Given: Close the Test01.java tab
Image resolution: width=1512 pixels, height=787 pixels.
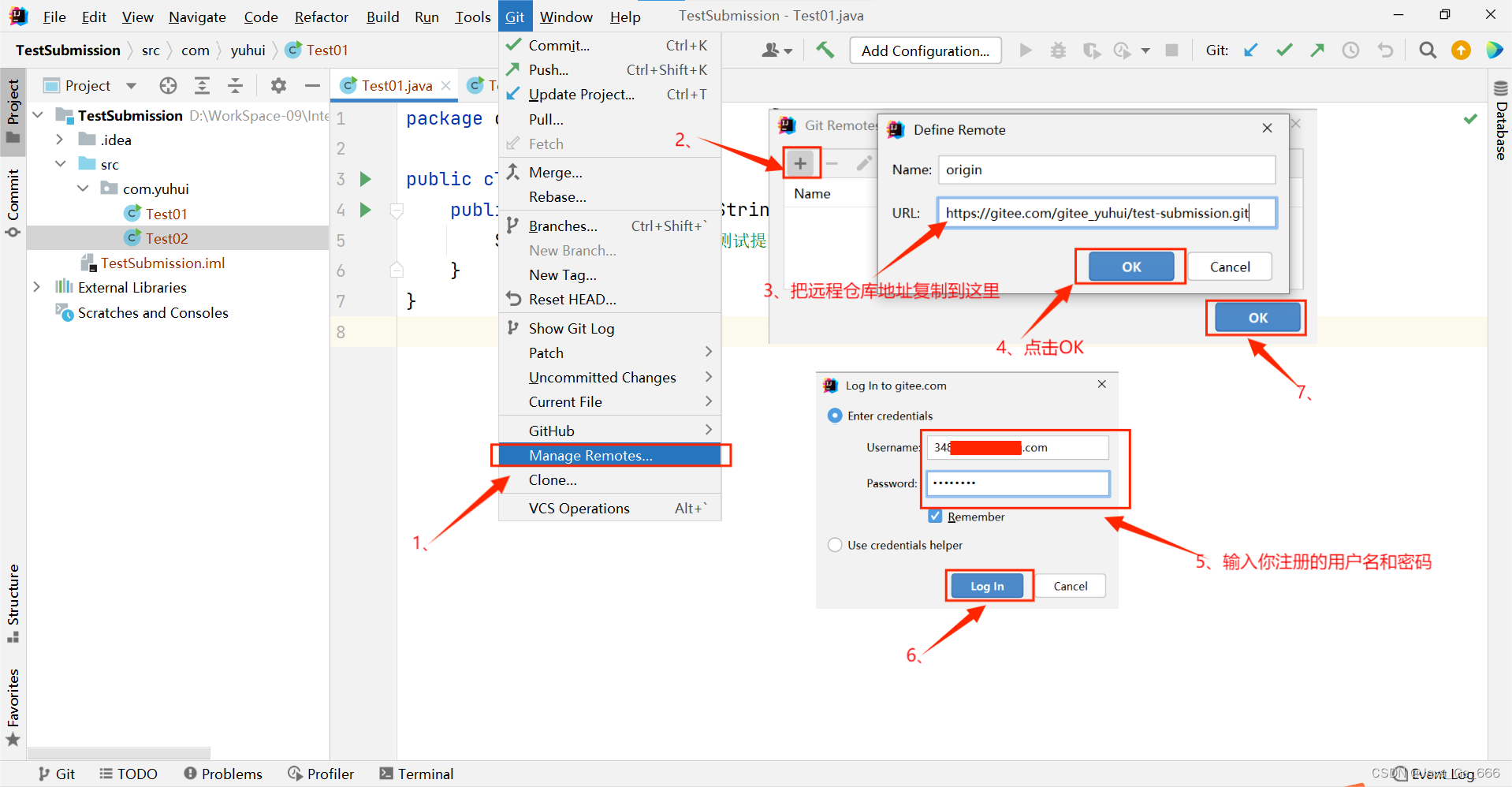Looking at the screenshot, I should [x=446, y=85].
